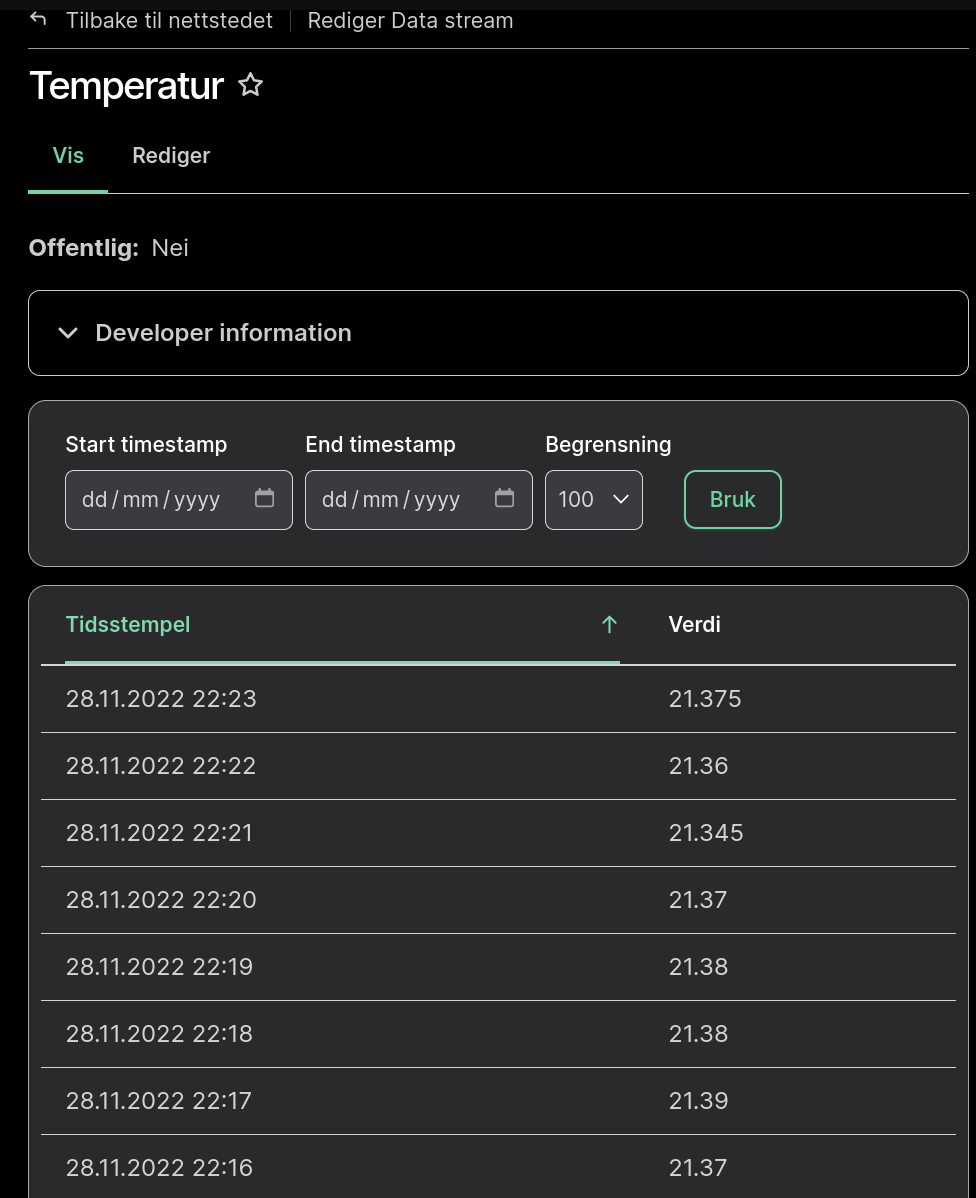
Task: Select the row with timestamp 22:23
Action: [161, 699]
